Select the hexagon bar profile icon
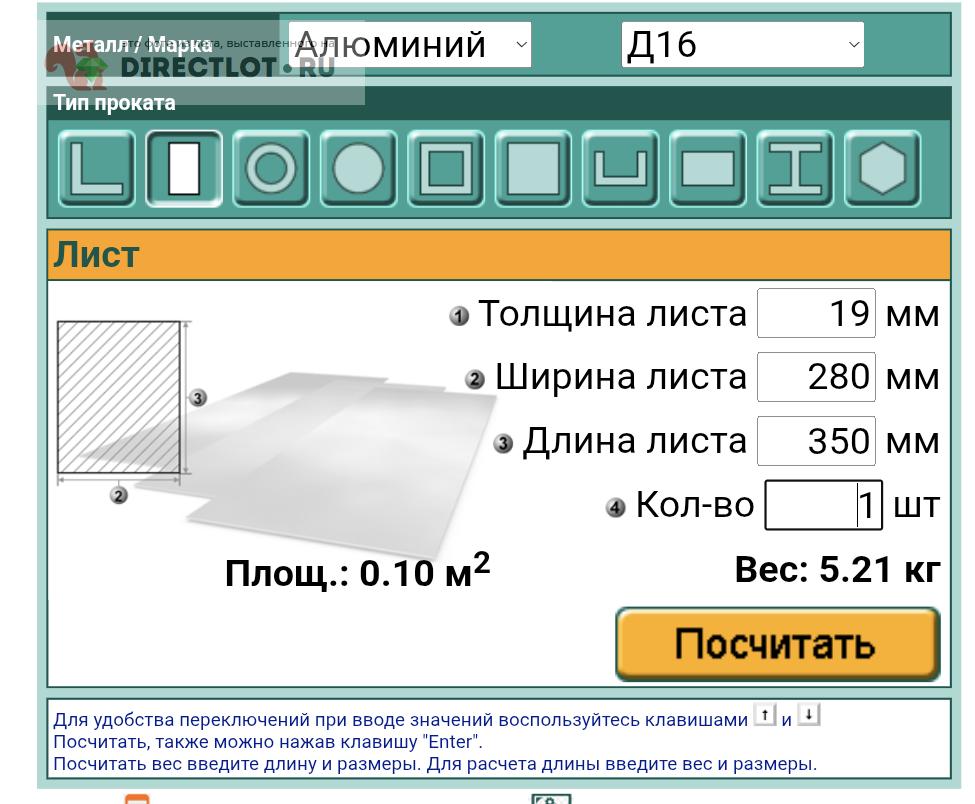975x804 pixels. 882,168
